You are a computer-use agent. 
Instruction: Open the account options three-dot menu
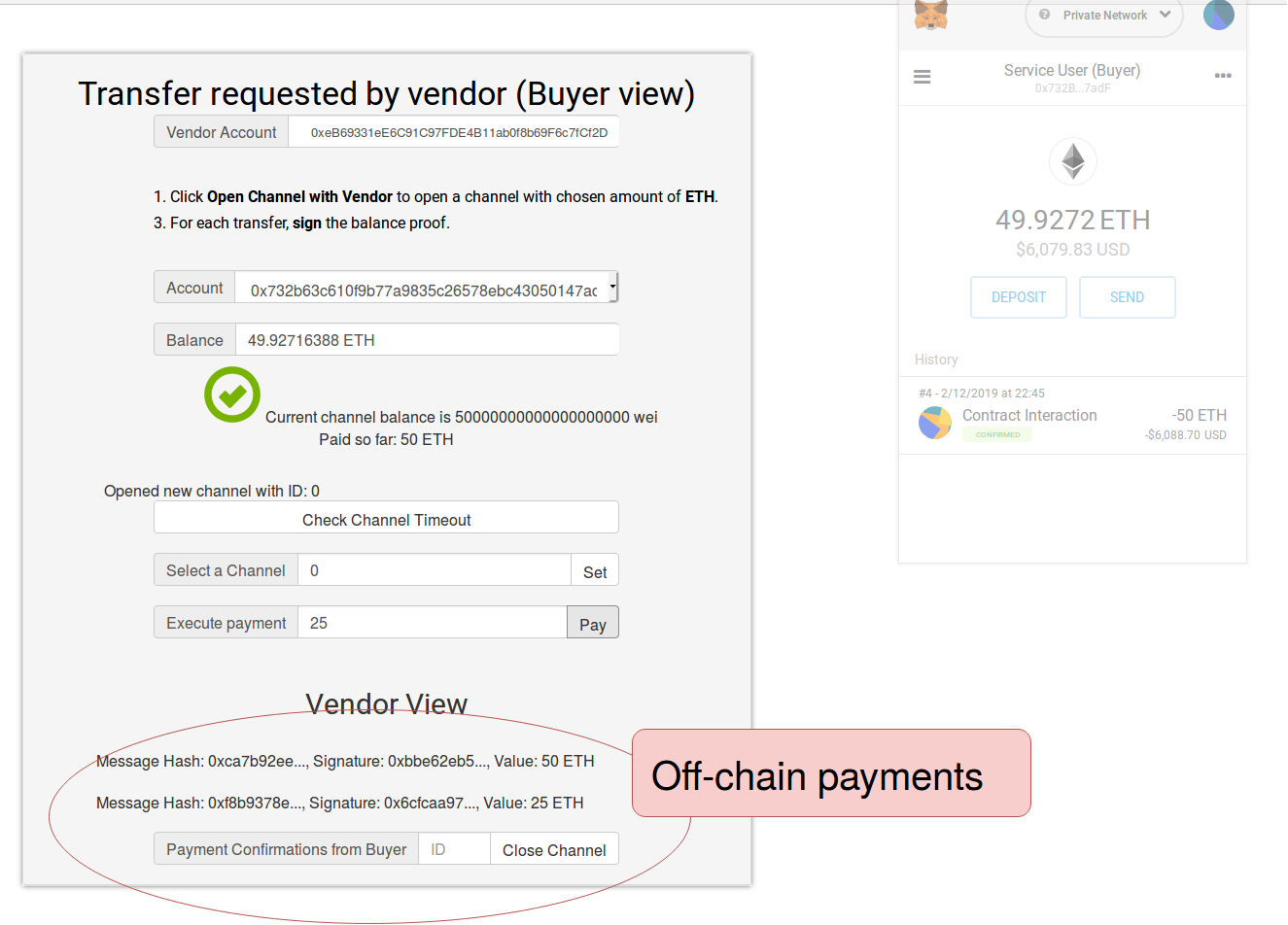pyautogui.click(x=1223, y=76)
